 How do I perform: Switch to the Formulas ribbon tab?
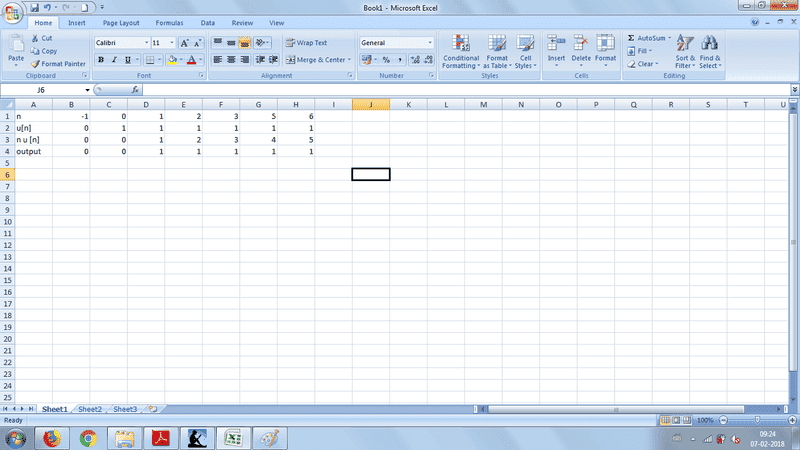pyautogui.click(x=168, y=22)
